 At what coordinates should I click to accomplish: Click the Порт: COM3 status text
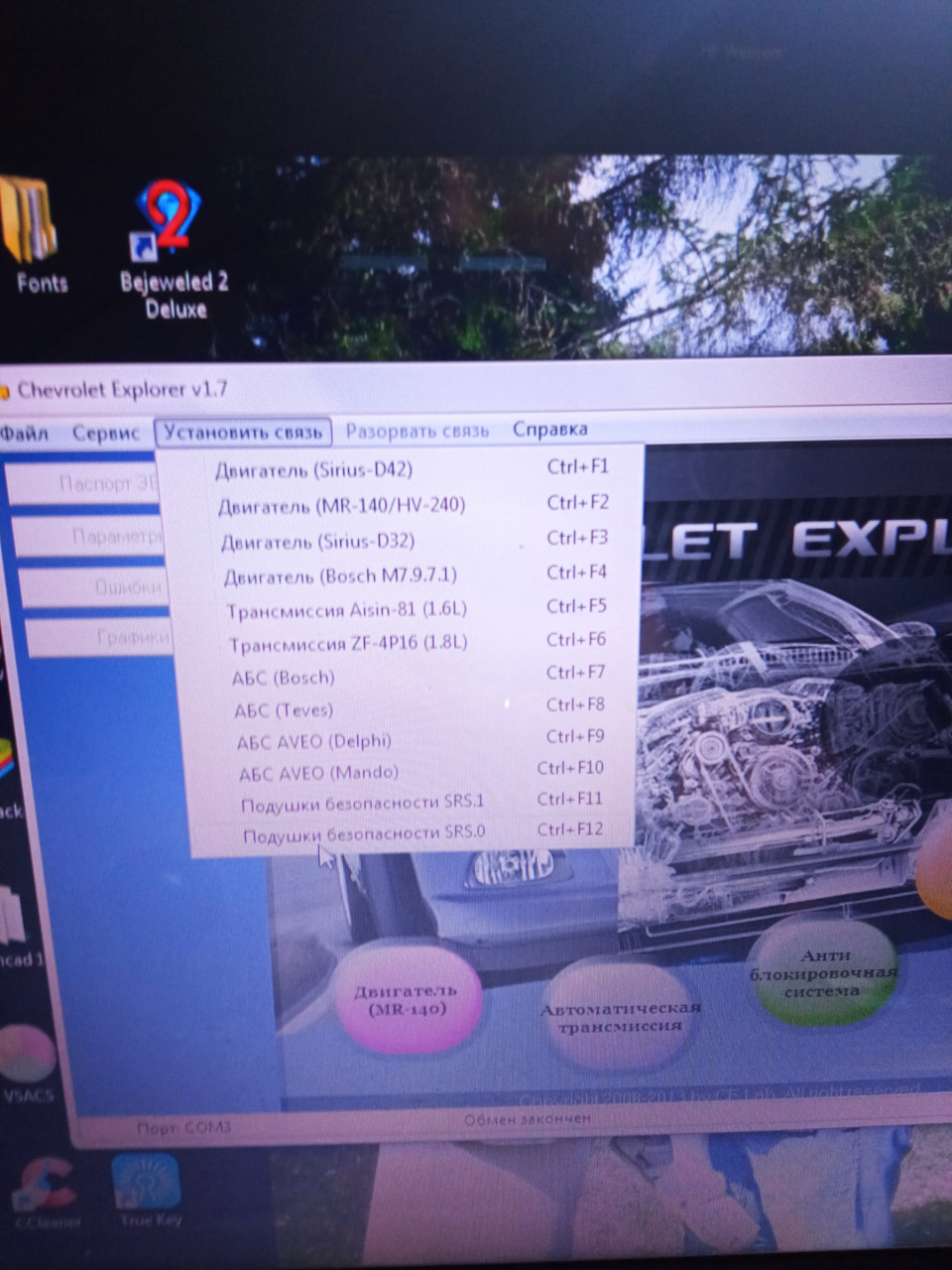pyautogui.click(x=183, y=1127)
